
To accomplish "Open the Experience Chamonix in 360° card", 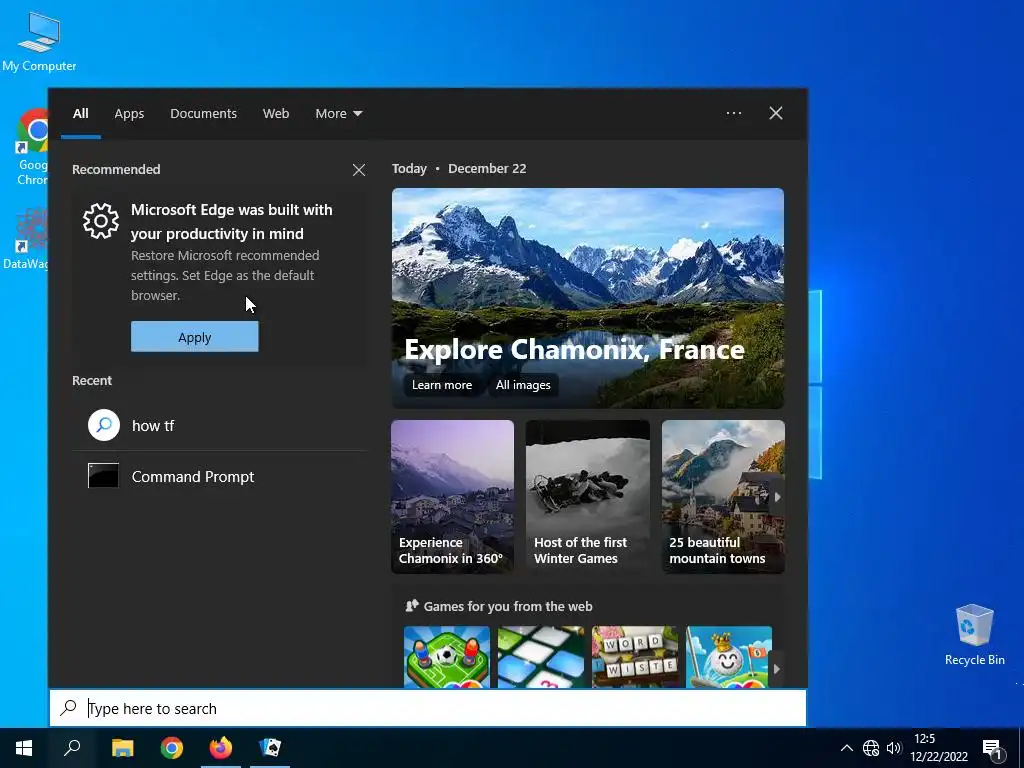I will pyautogui.click(x=453, y=496).
